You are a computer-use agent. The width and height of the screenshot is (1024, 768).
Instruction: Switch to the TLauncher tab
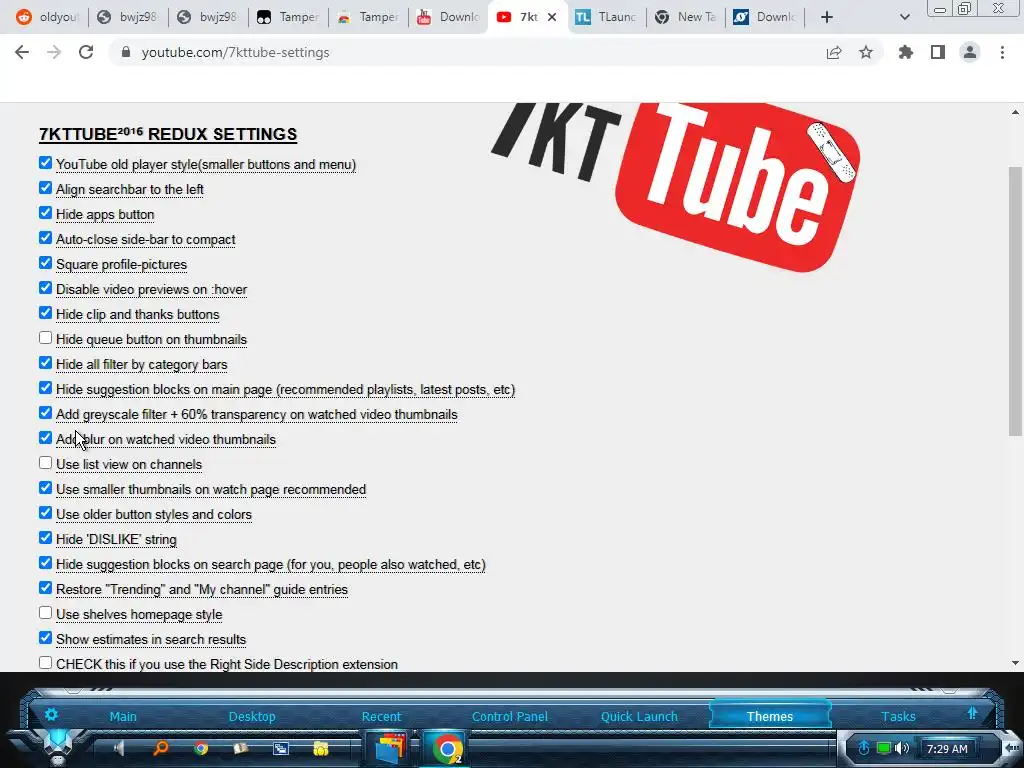pyautogui.click(x=605, y=17)
